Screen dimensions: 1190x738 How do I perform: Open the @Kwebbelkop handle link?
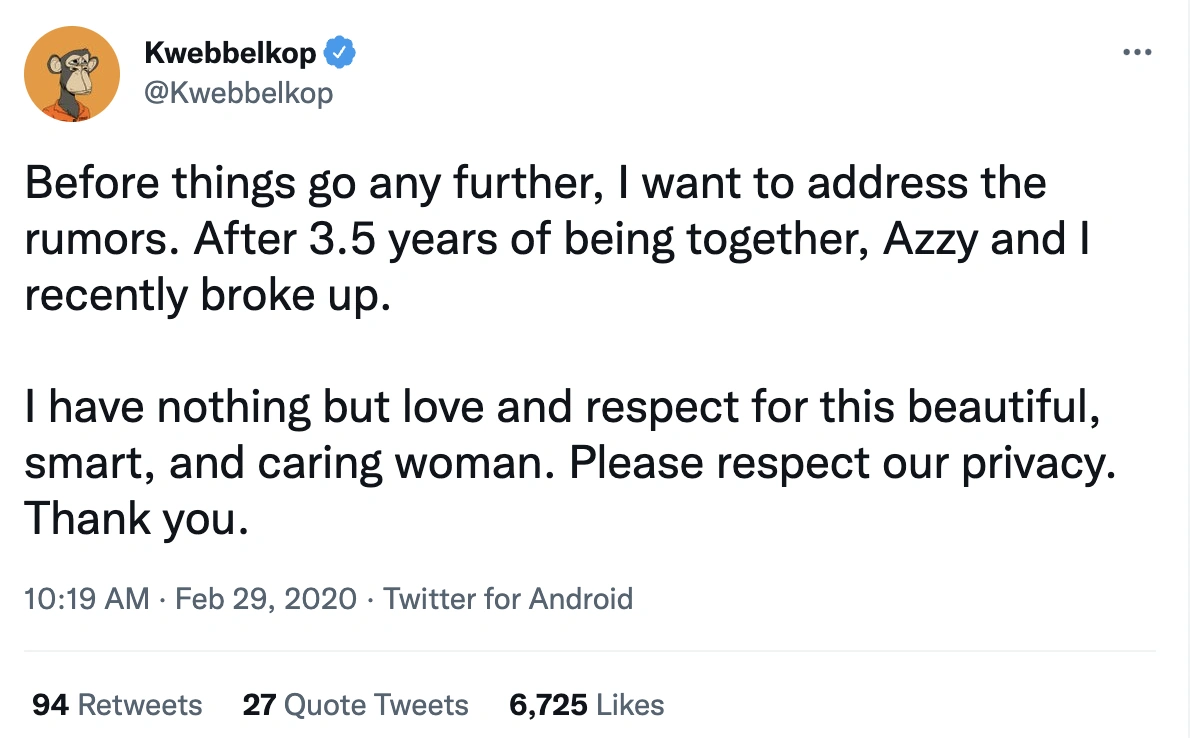point(238,93)
